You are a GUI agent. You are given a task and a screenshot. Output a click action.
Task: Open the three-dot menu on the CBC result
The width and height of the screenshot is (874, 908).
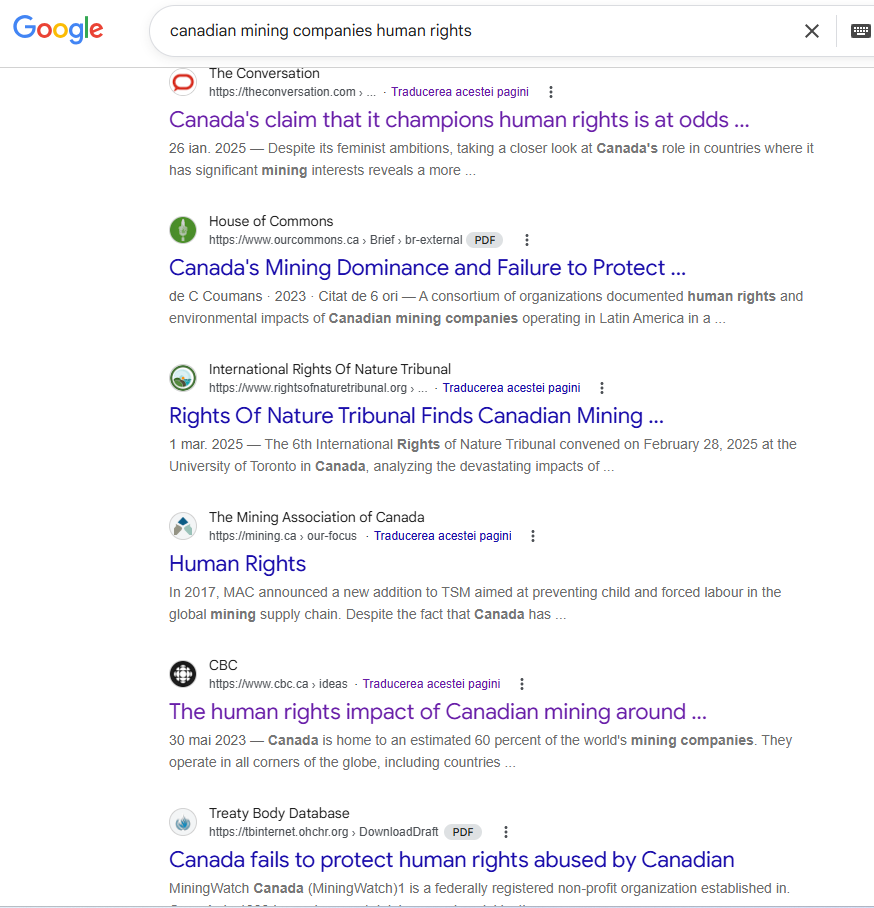coord(522,683)
